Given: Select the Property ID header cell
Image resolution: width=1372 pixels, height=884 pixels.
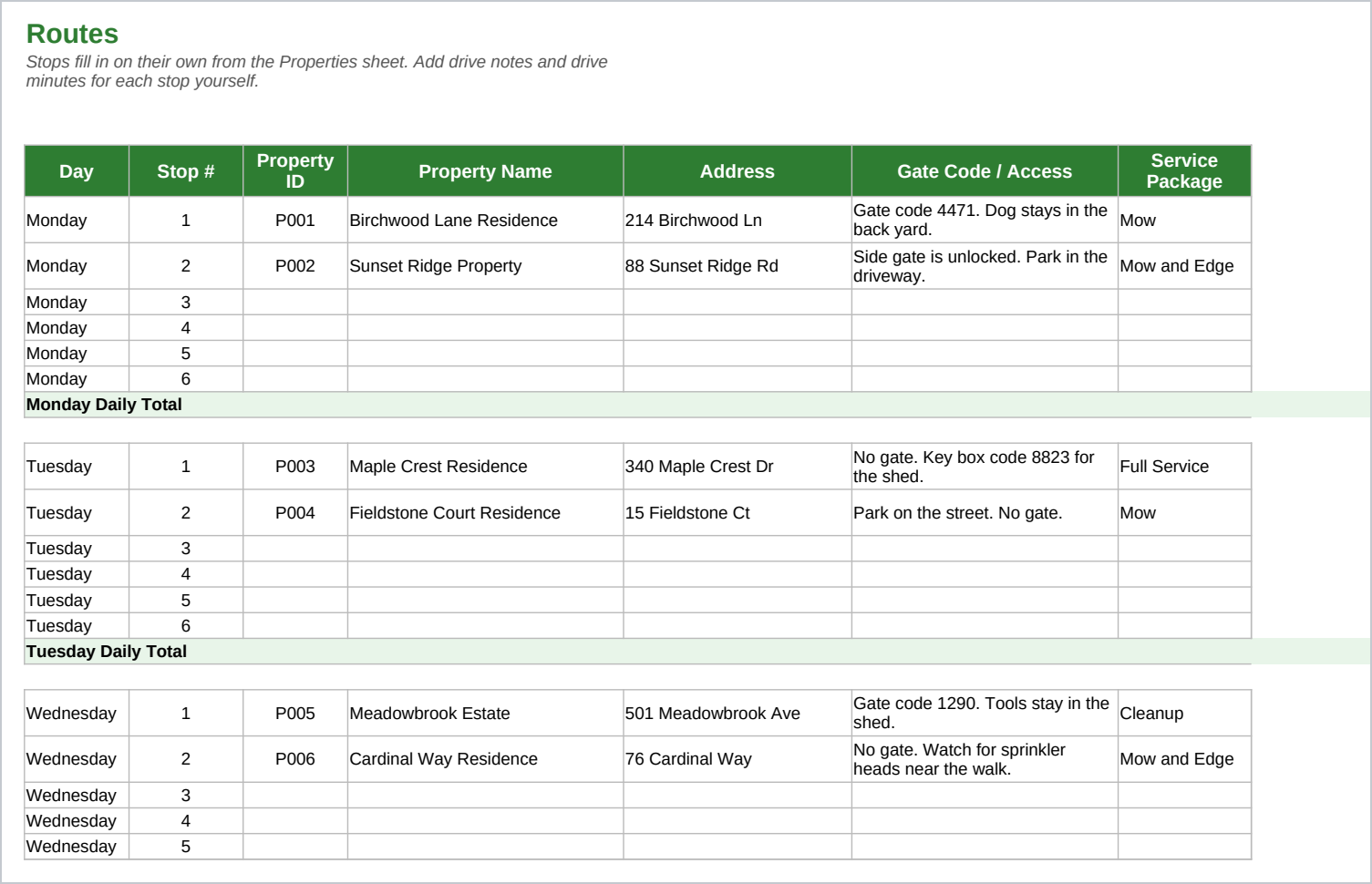Looking at the screenshot, I should [295, 171].
